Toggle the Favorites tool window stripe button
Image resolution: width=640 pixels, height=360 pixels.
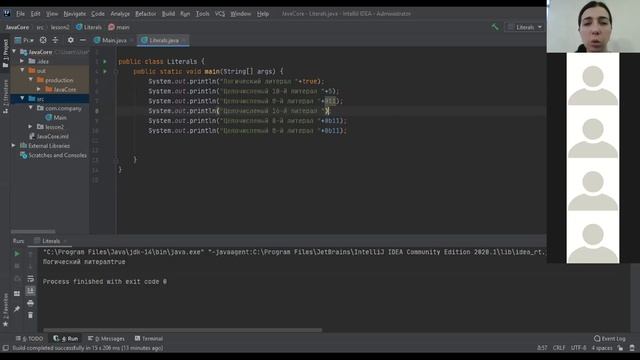(5, 310)
